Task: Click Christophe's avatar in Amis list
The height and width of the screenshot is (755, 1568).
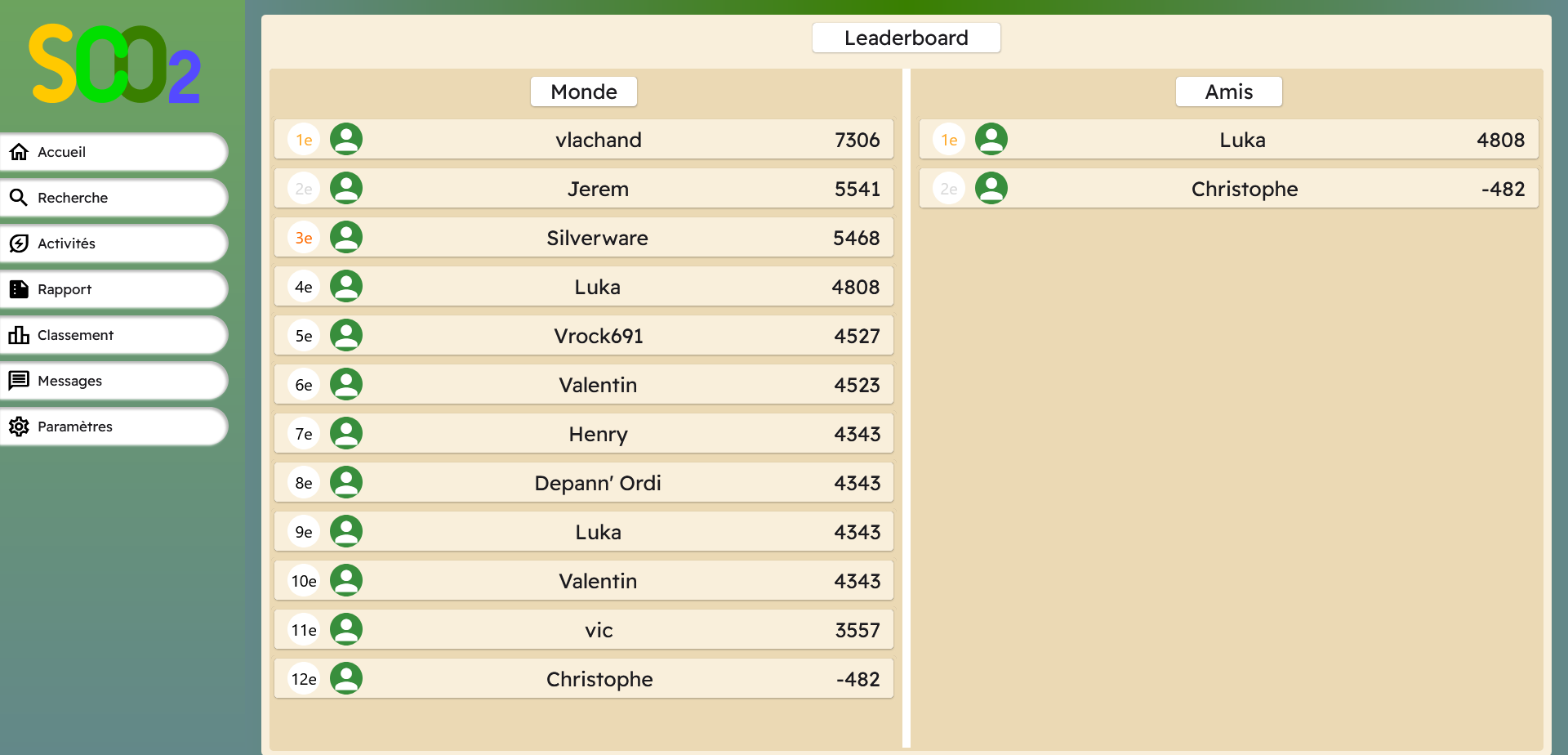Action: pyautogui.click(x=991, y=188)
